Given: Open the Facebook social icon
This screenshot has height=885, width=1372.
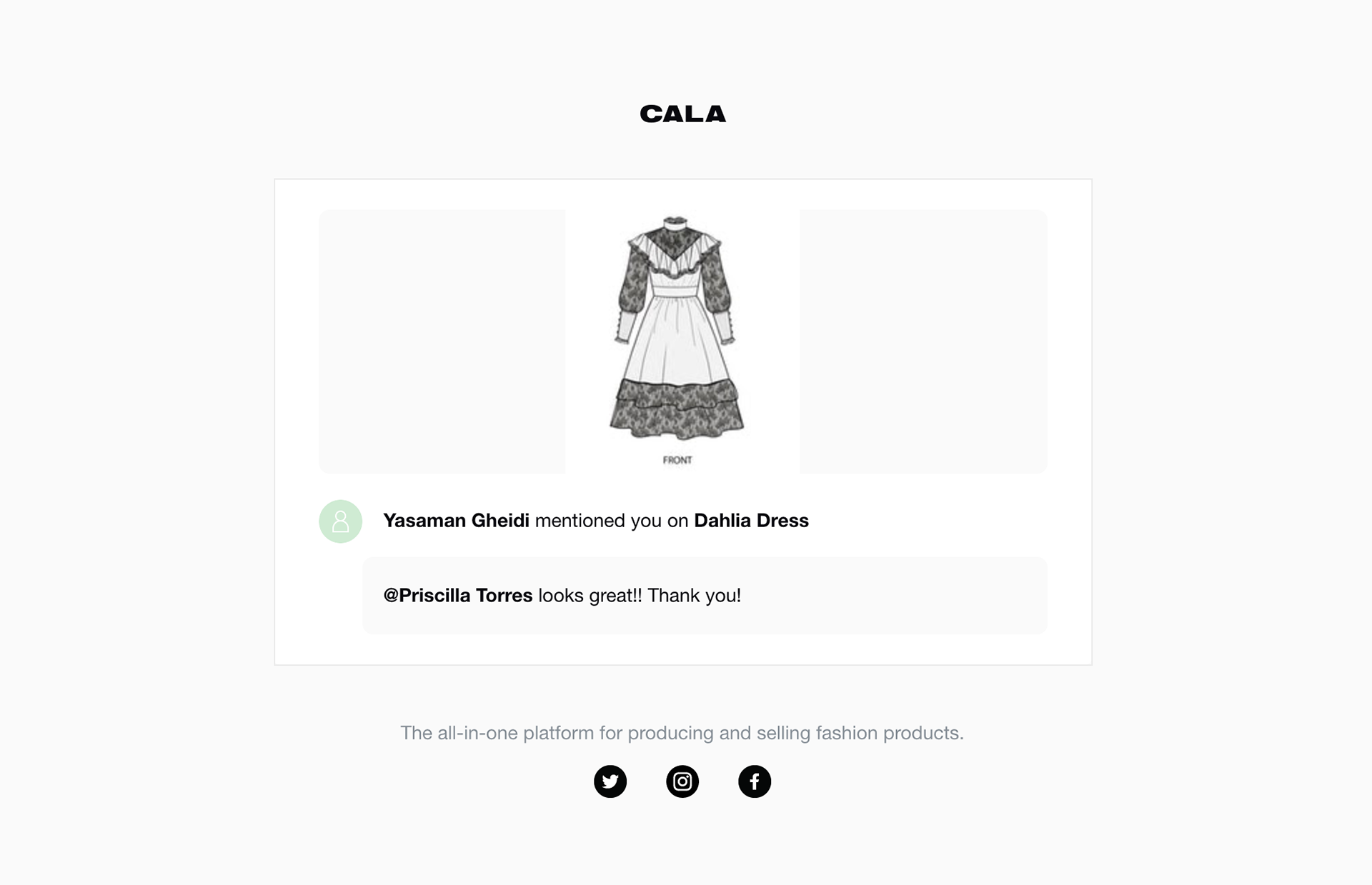Looking at the screenshot, I should point(755,781).
